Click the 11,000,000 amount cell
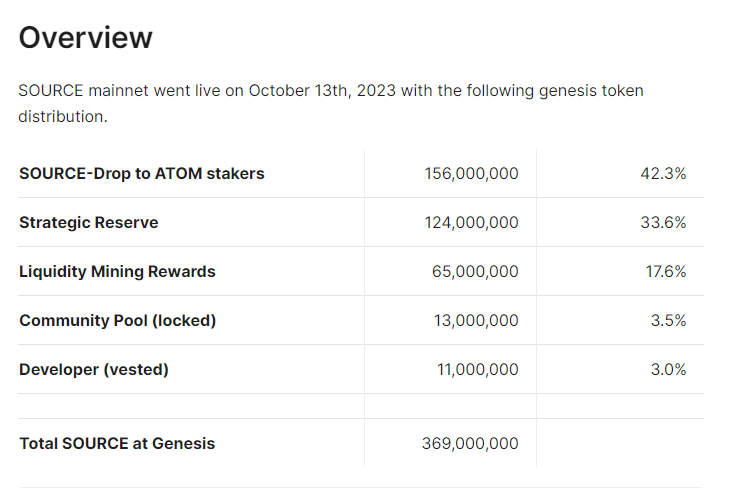 tap(478, 369)
